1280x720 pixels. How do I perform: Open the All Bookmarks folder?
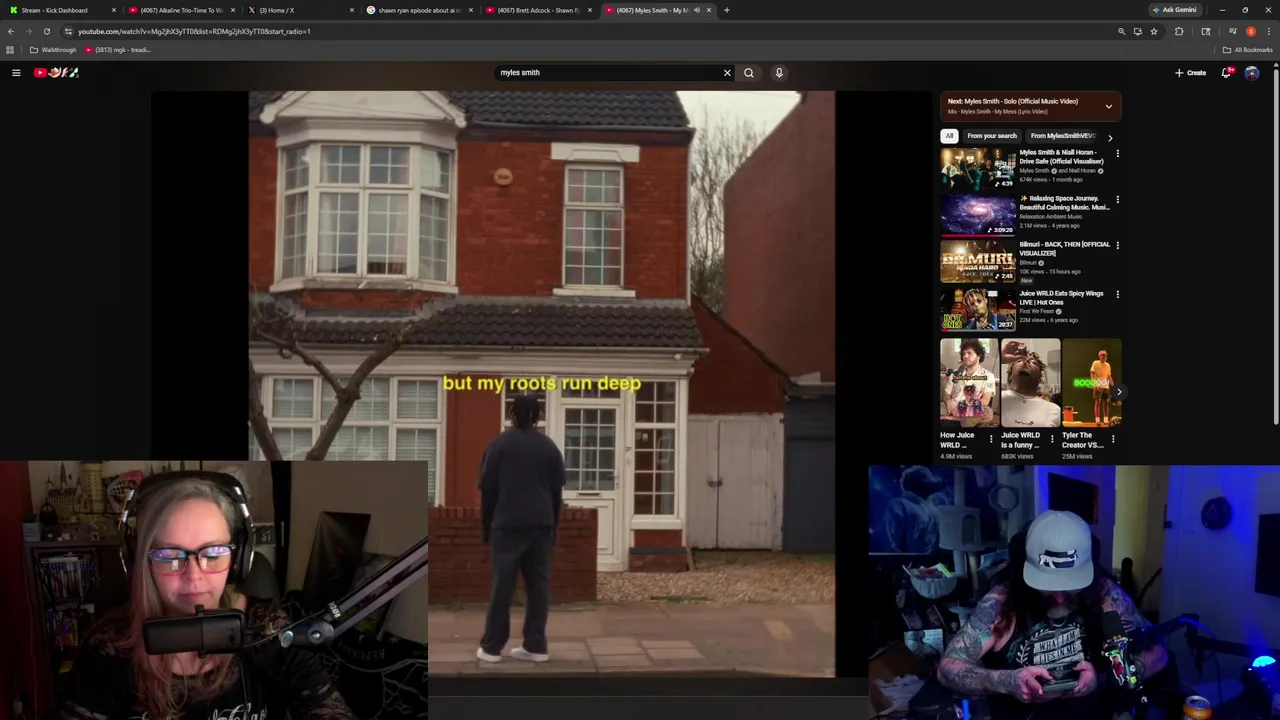[1247, 50]
